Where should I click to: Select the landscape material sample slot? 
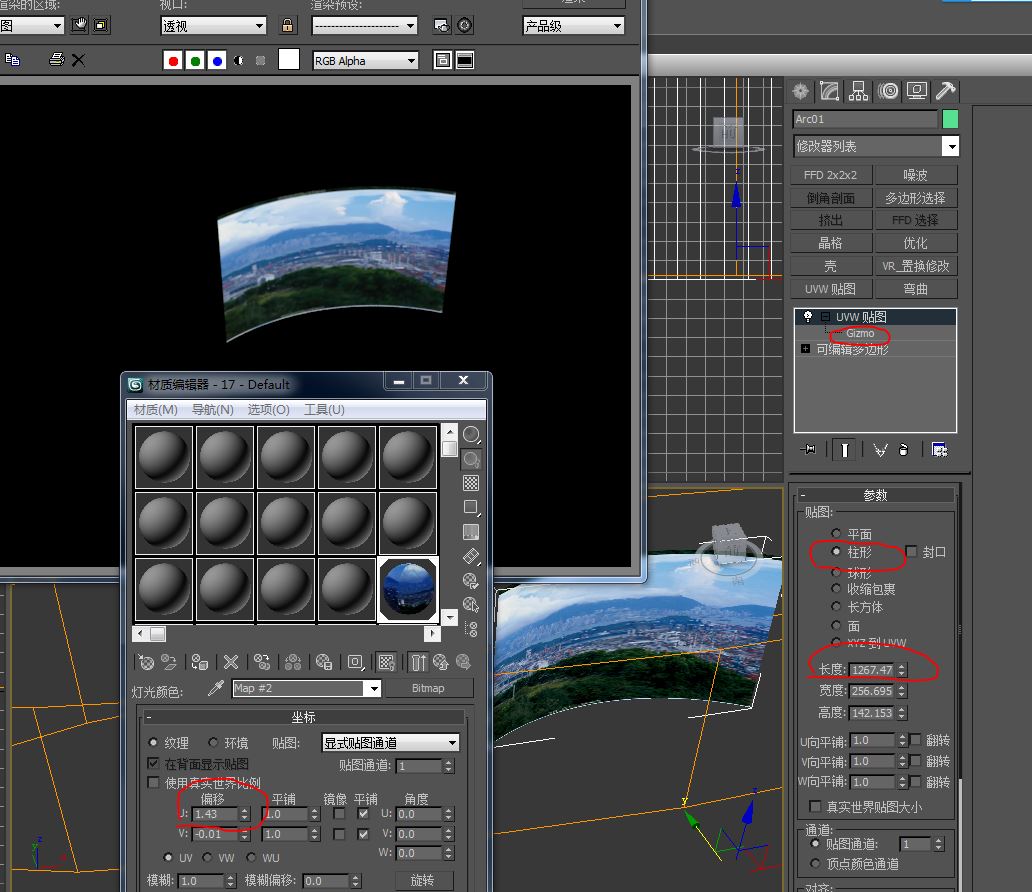tap(407, 589)
